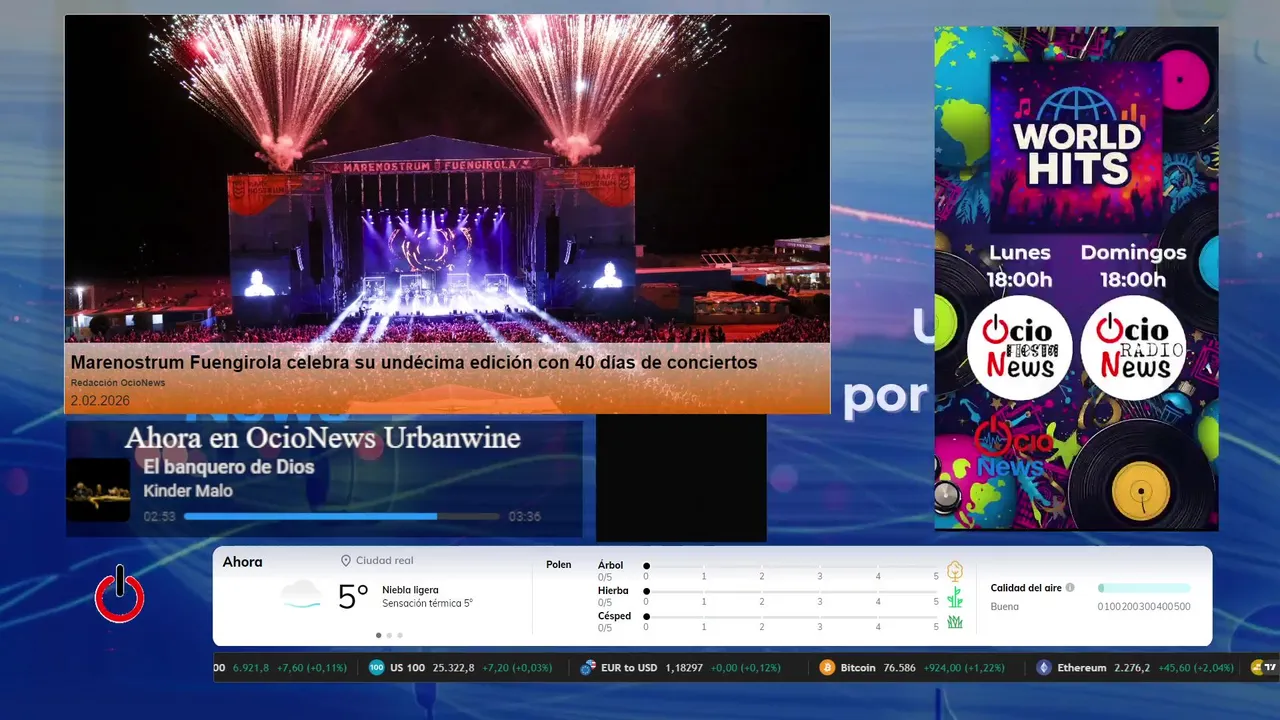Click the song title El banquero de Dios
The width and height of the screenshot is (1280, 720).
[x=229, y=467]
